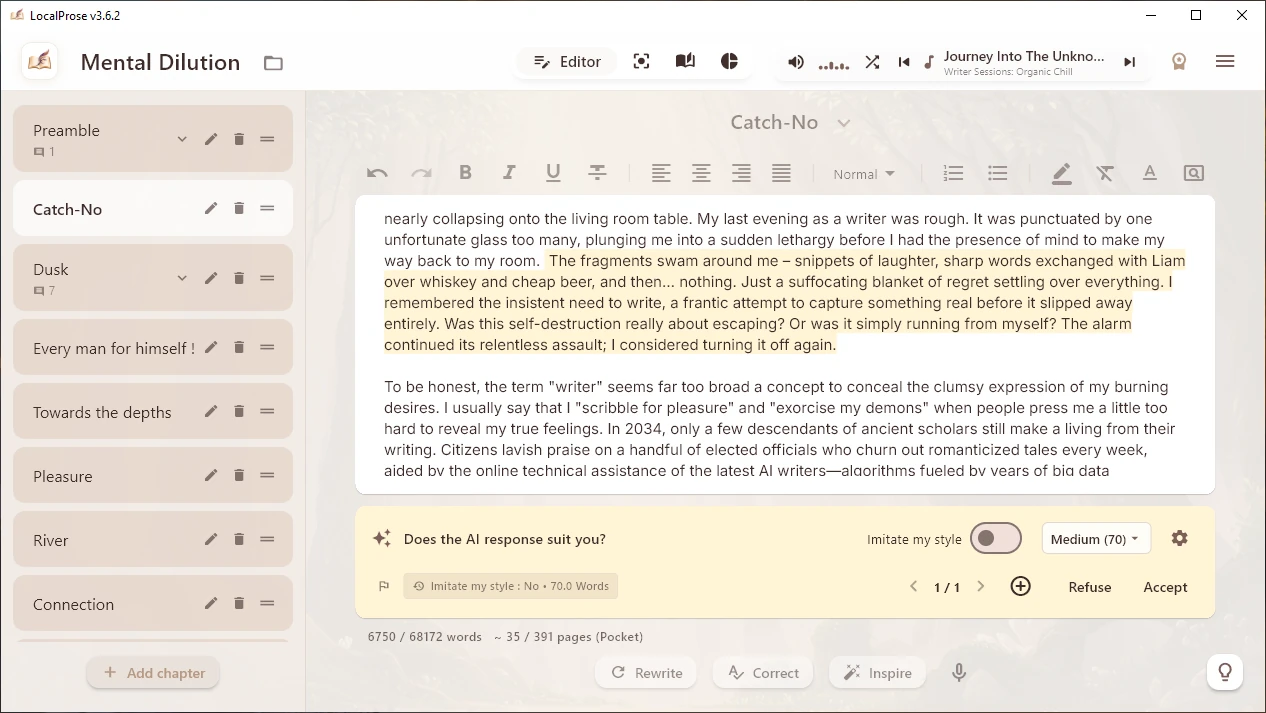Insert a bulleted list

997,173
